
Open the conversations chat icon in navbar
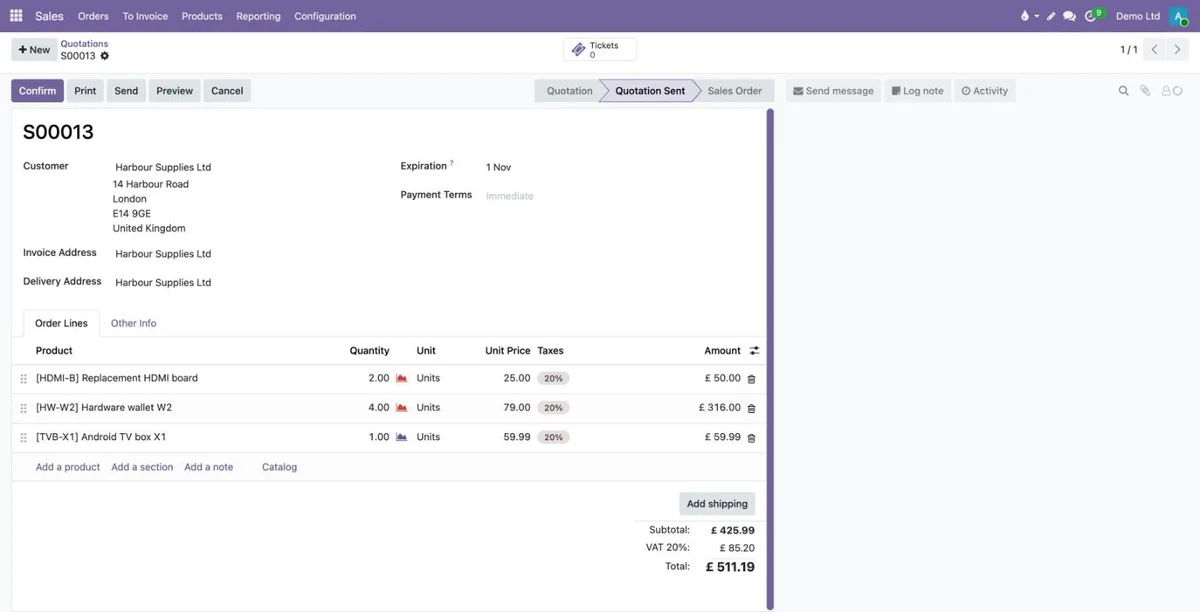[1069, 16]
